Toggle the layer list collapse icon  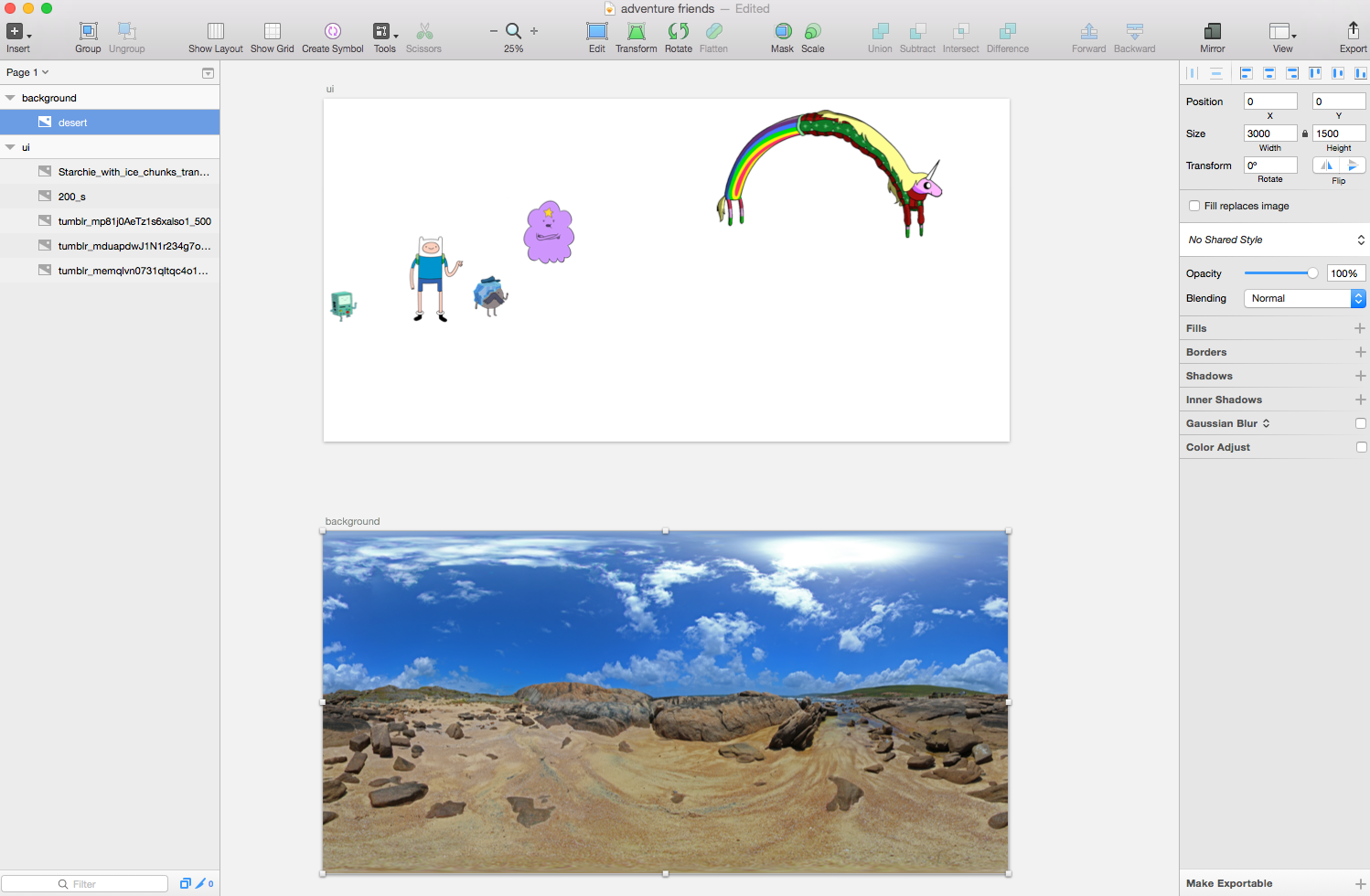click(x=208, y=73)
